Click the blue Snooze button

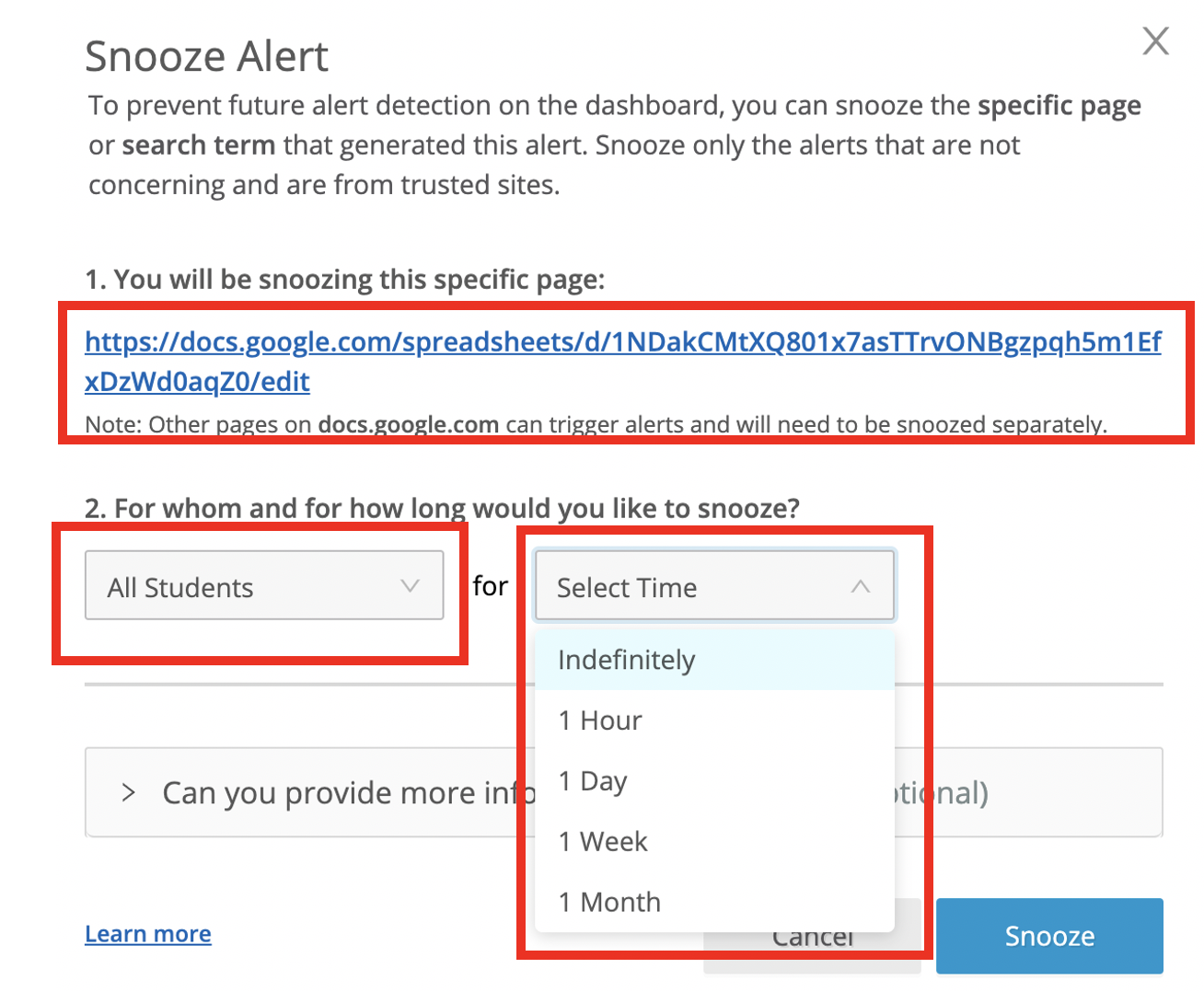point(1049,936)
